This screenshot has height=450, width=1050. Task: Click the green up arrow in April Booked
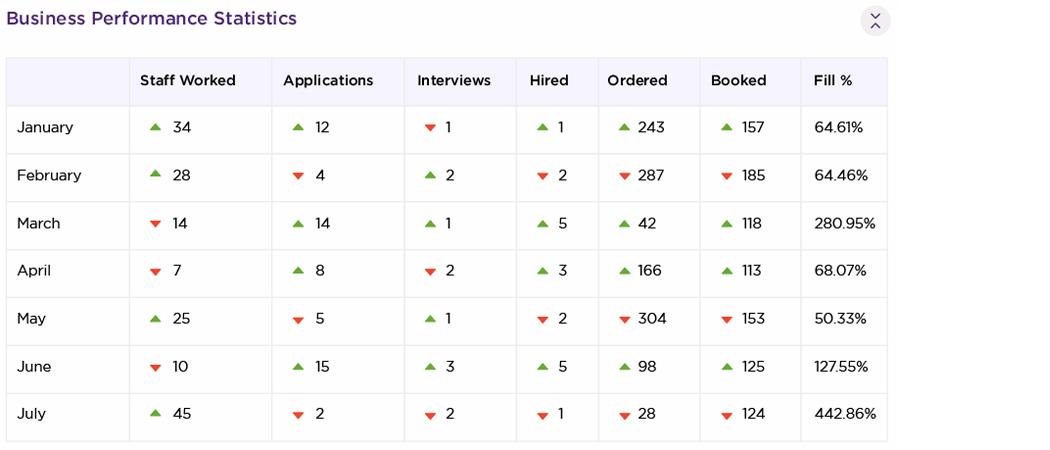(727, 271)
